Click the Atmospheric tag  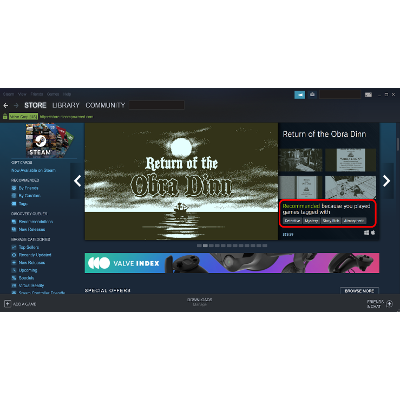coord(354,221)
